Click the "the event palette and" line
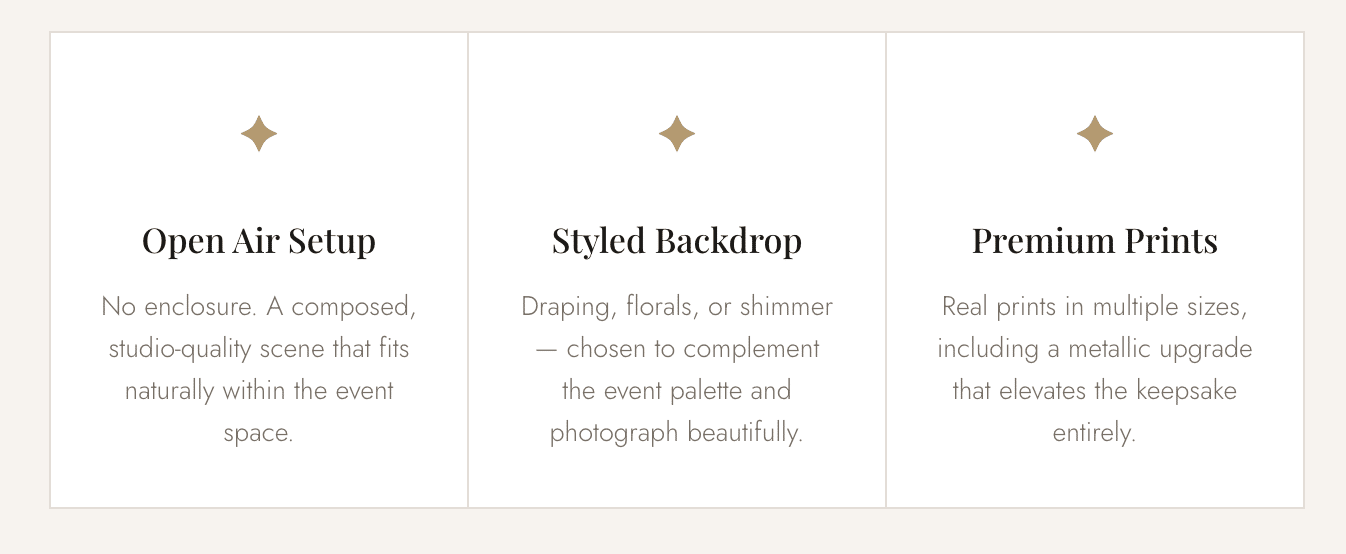This screenshot has width=1346, height=554. coord(677,391)
